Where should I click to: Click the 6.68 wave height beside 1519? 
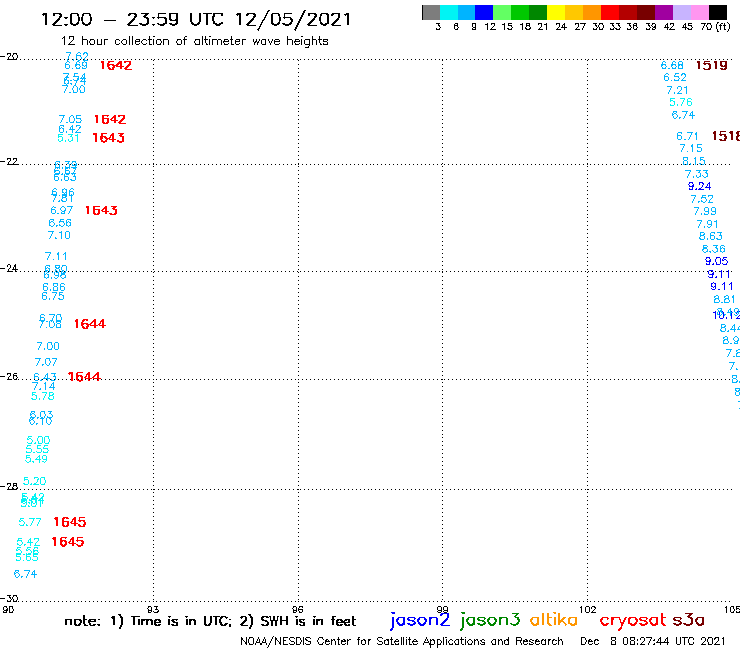(672, 65)
